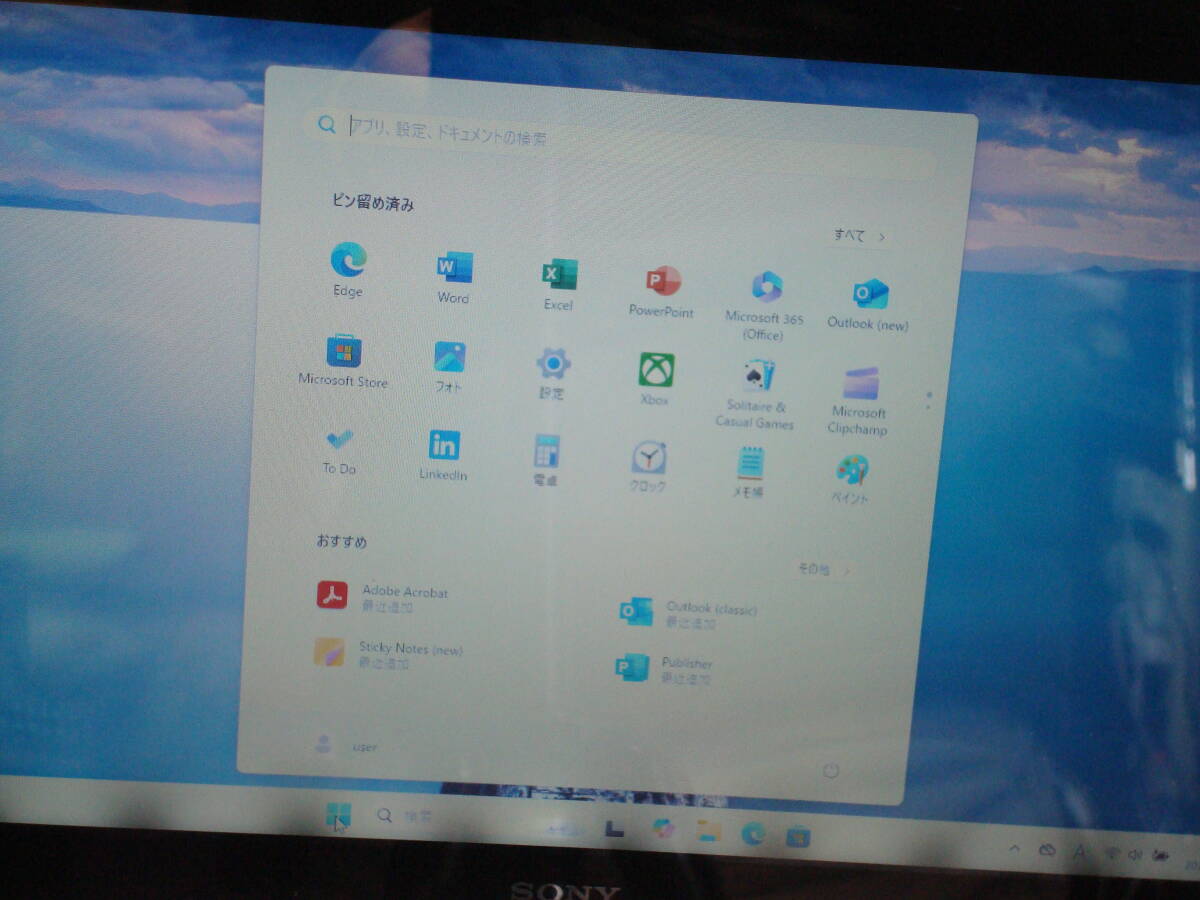Open the Excel pinned app
This screenshot has width=1200, height=900.
(x=558, y=284)
